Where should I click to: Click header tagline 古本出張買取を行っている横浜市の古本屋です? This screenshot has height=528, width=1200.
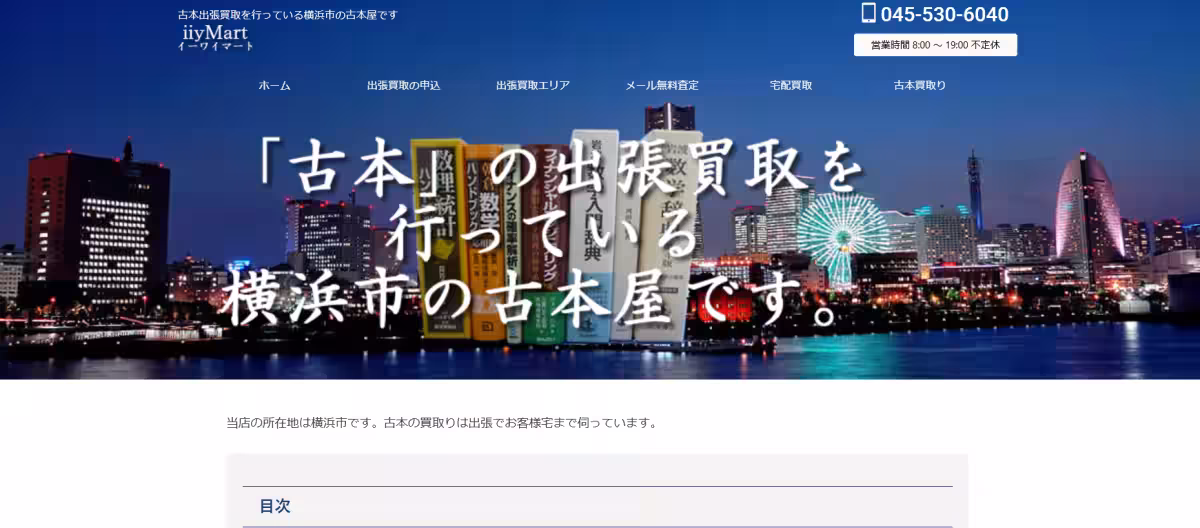coord(288,14)
